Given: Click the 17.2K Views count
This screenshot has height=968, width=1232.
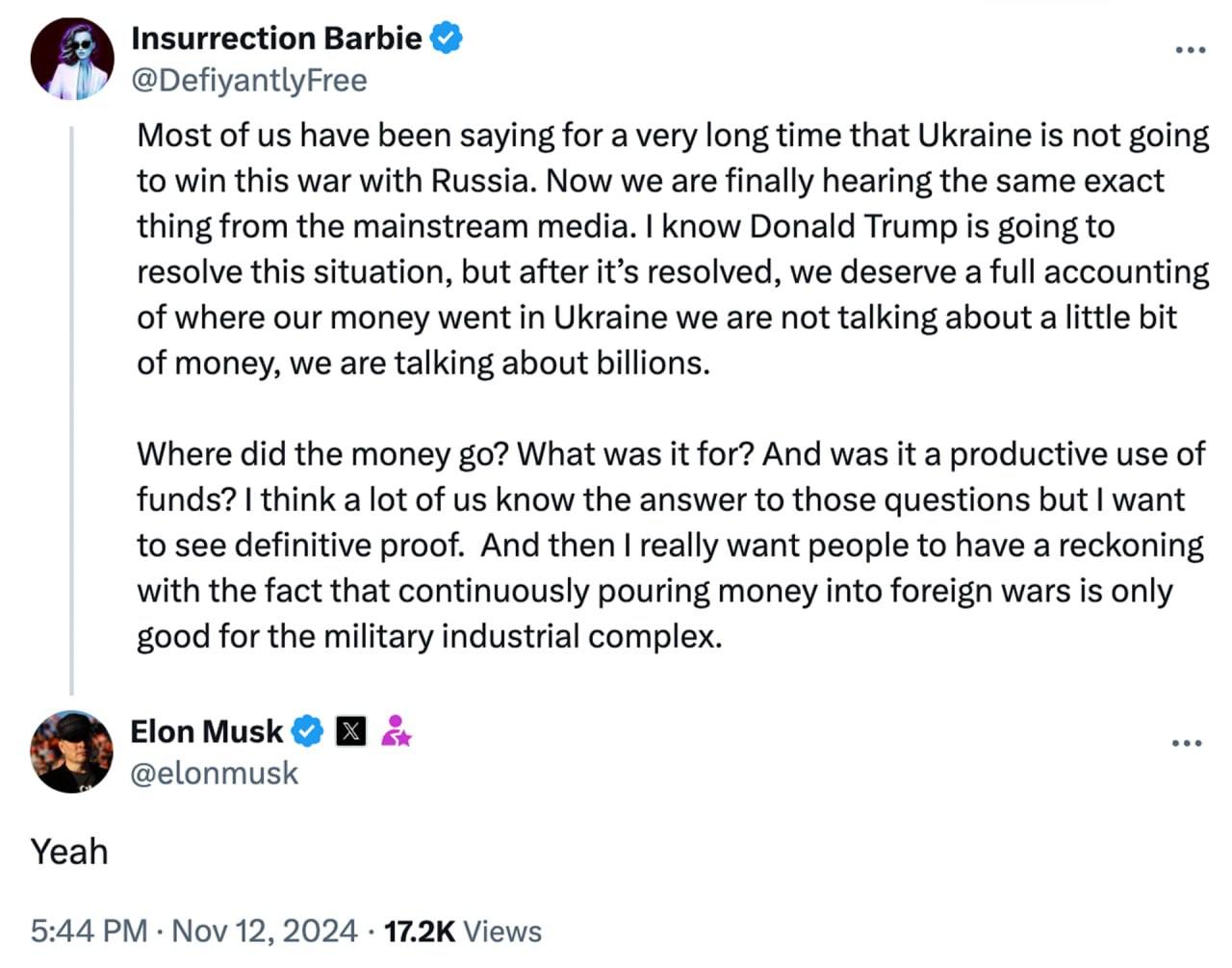Looking at the screenshot, I should [x=420, y=930].
